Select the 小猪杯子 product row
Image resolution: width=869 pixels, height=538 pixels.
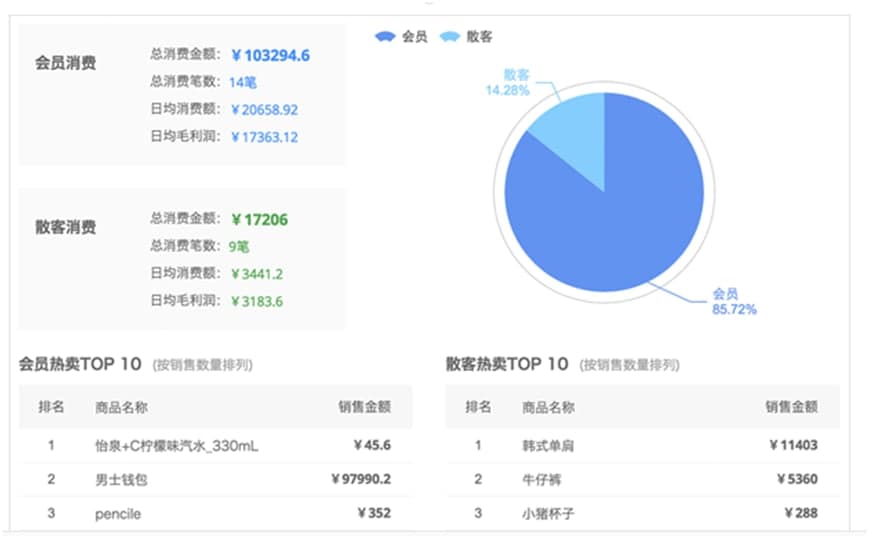[642, 514]
